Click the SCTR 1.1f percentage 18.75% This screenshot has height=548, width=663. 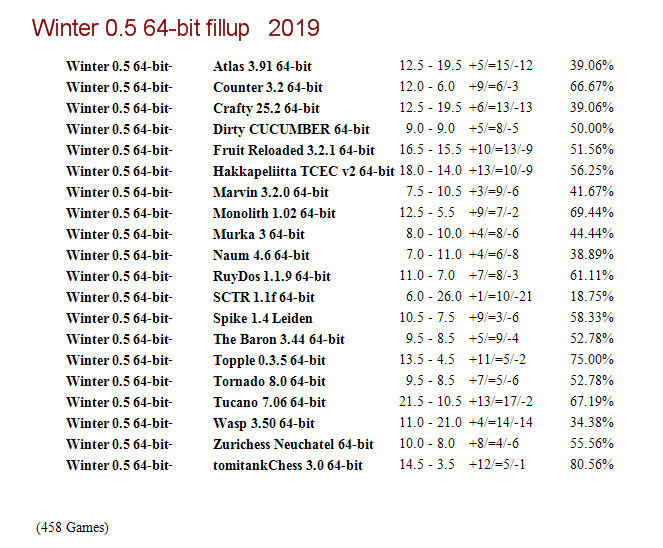[592, 296]
